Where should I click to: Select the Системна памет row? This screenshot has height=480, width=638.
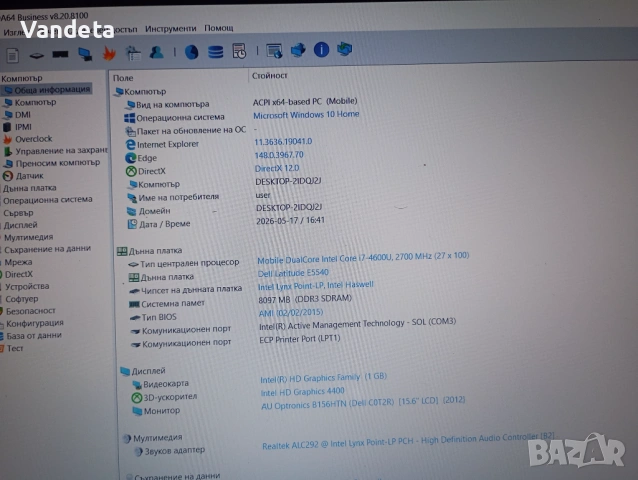click(x=167, y=303)
